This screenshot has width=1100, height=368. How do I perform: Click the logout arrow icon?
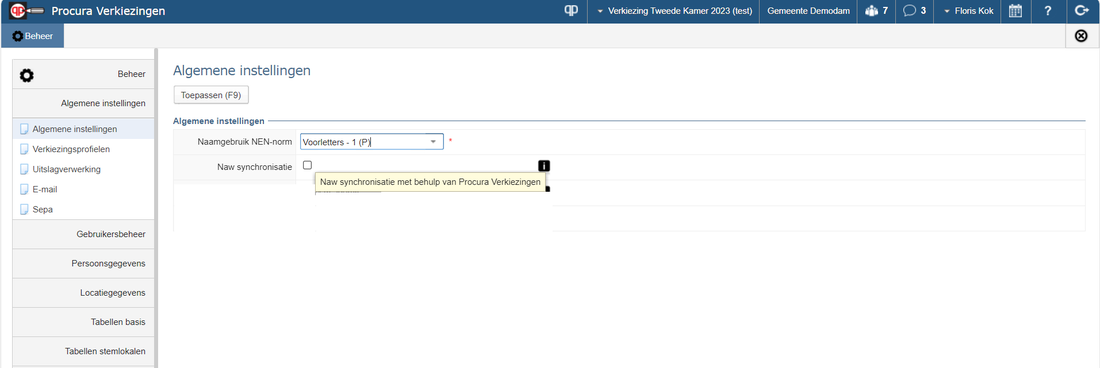tap(1081, 11)
